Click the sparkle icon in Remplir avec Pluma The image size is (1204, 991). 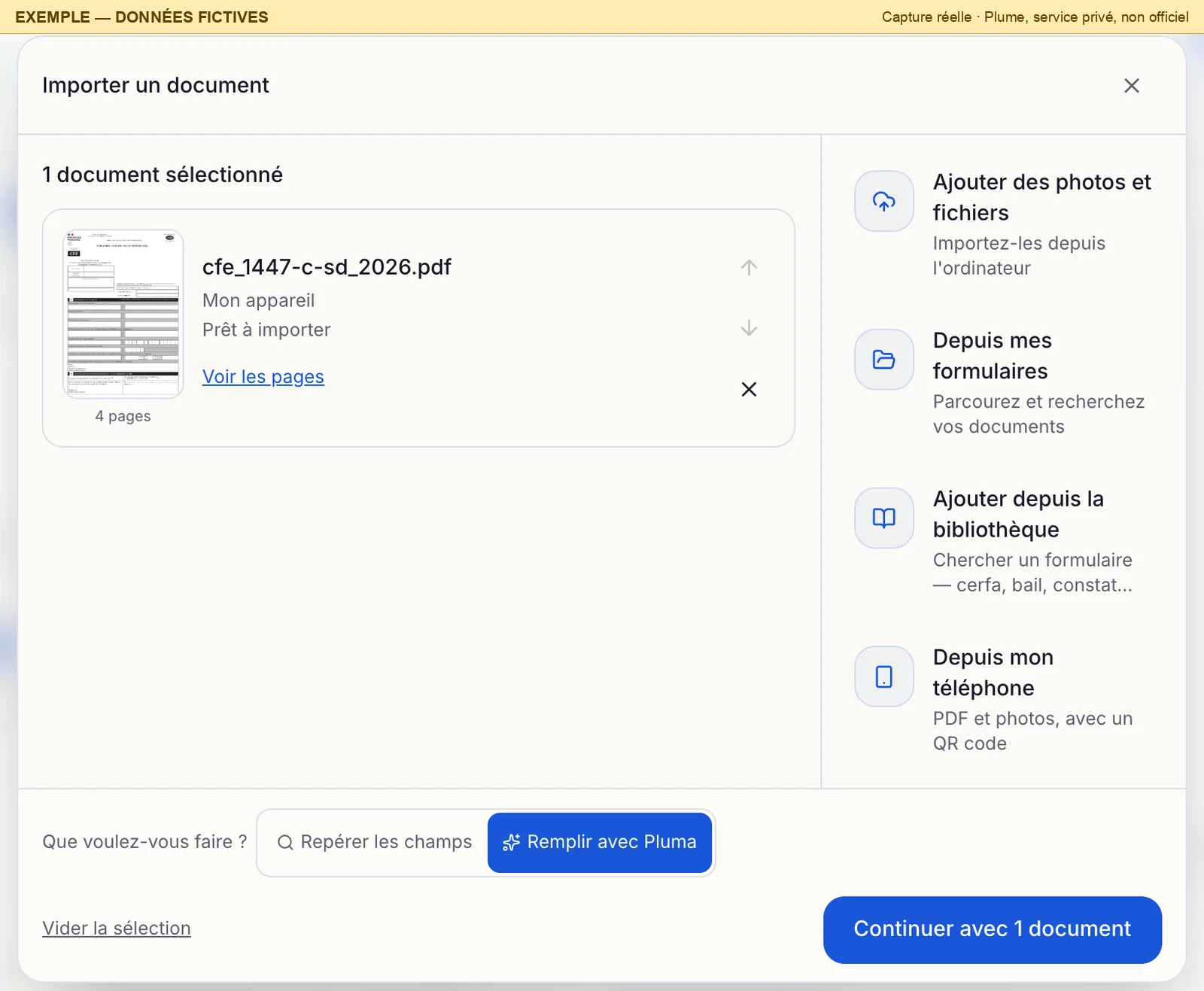(511, 843)
